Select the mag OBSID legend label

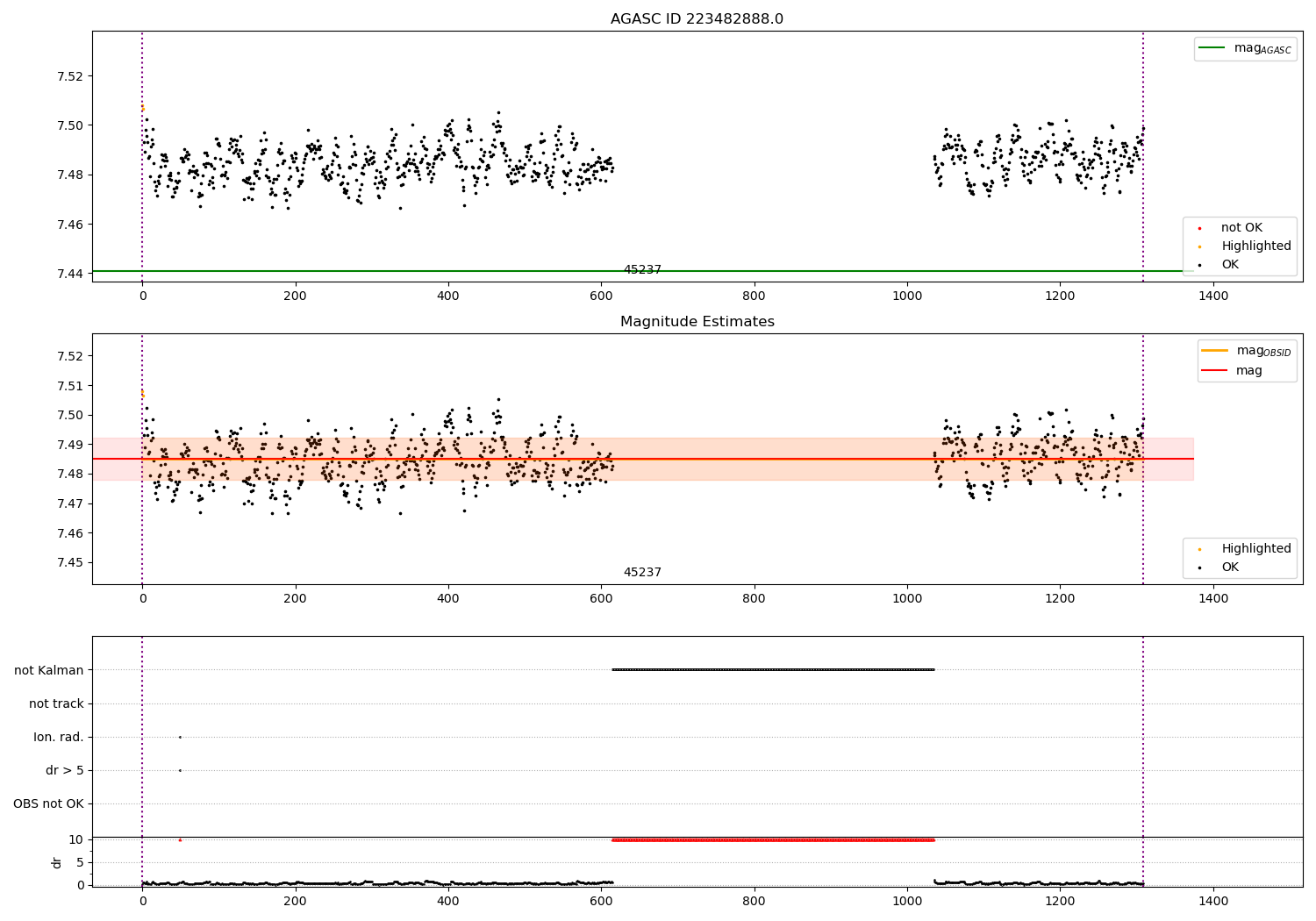pos(1263,351)
